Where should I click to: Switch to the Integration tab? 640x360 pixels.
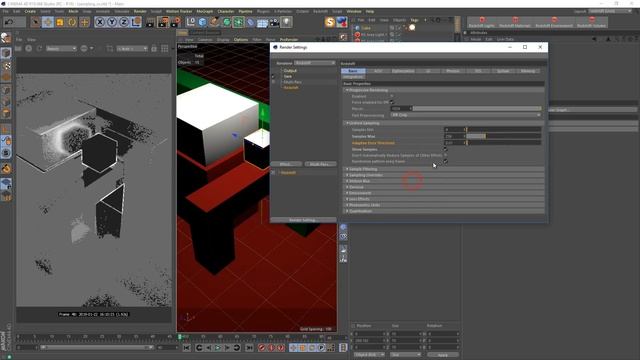click(x=353, y=77)
